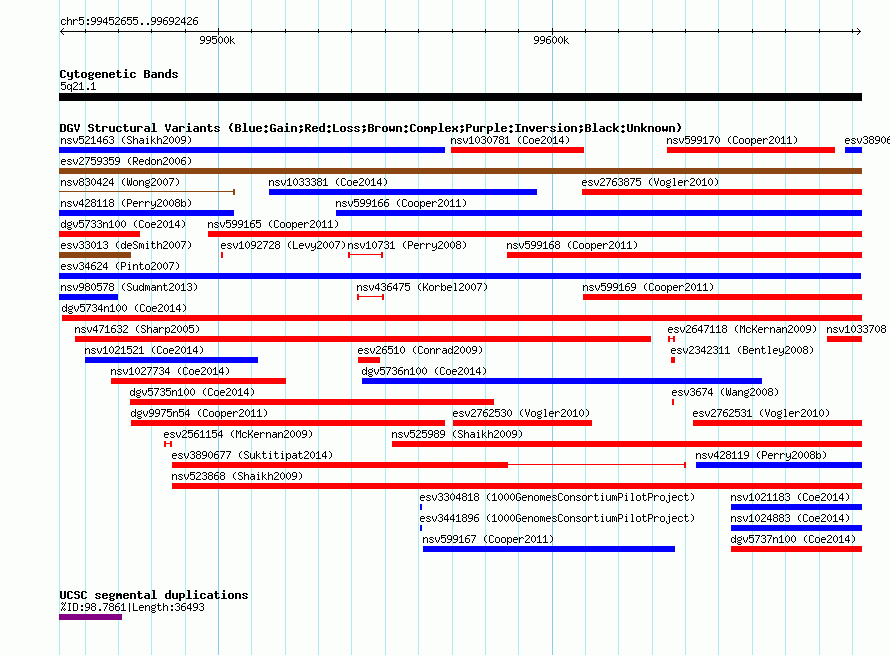Click dgv5737n100 (Coe2014) label
The width and height of the screenshot is (890, 655).
793,539
